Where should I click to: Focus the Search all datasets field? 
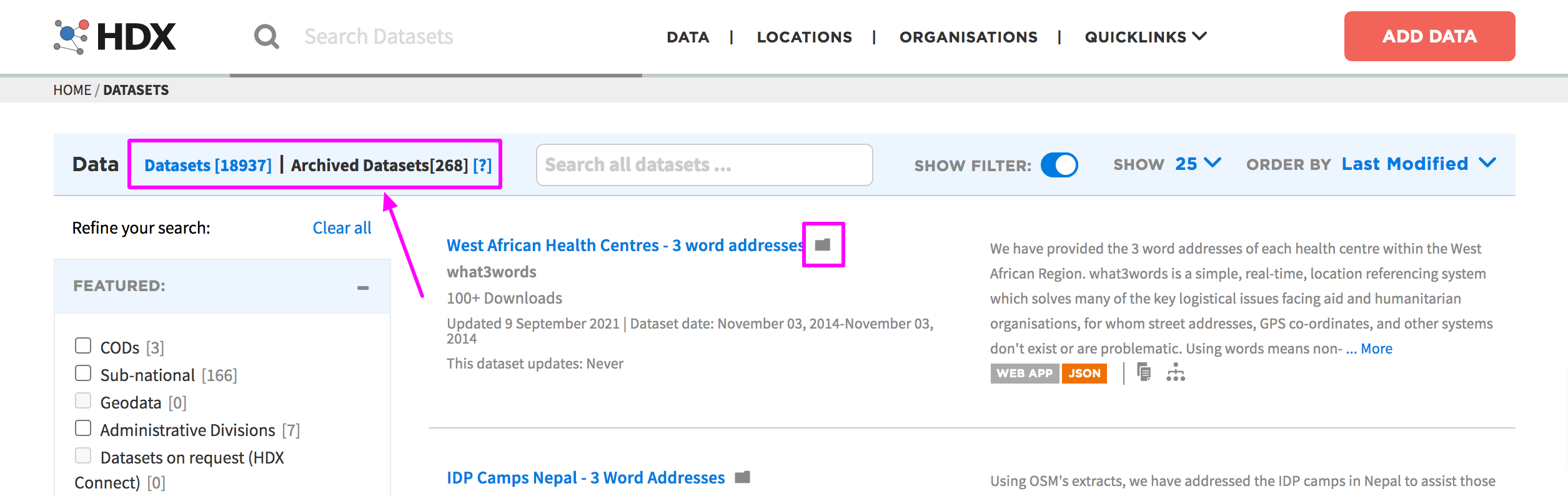pyautogui.click(x=704, y=165)
